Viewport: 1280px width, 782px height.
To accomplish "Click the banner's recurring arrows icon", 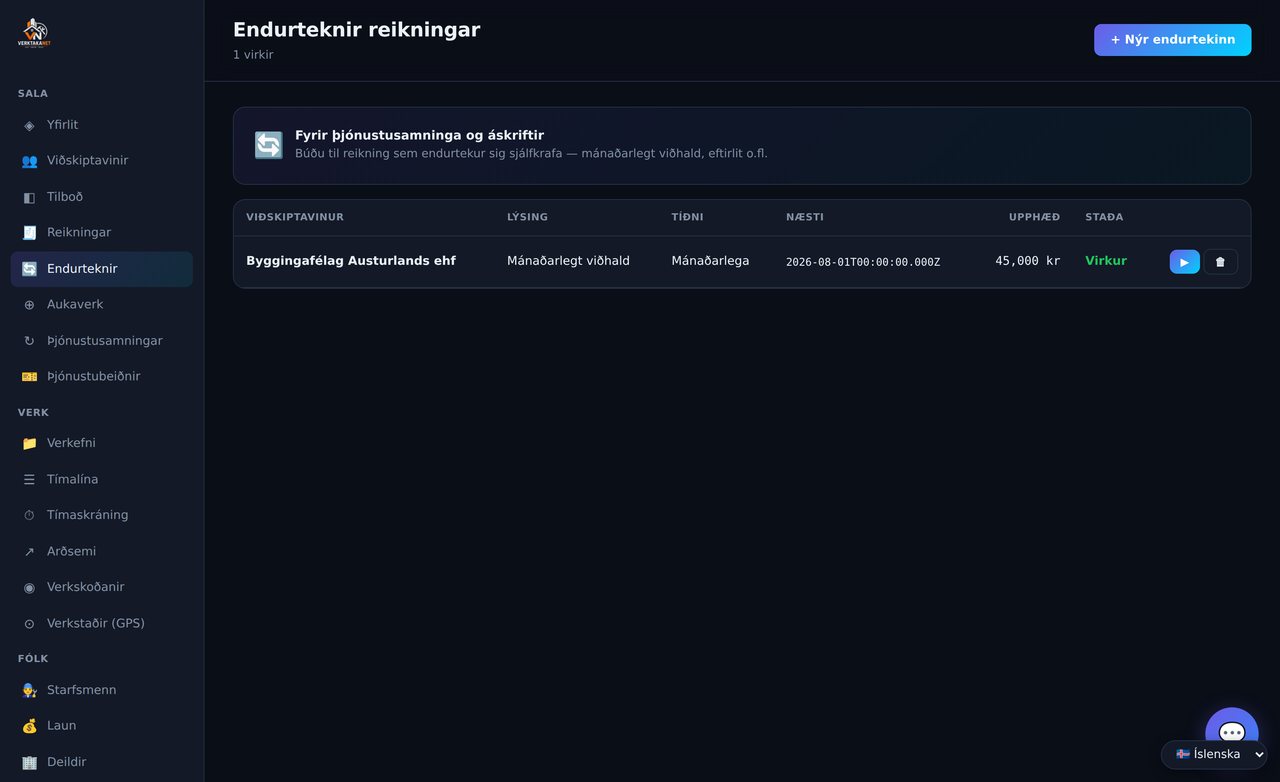I will pyautogui.click(x=268, y=145).
